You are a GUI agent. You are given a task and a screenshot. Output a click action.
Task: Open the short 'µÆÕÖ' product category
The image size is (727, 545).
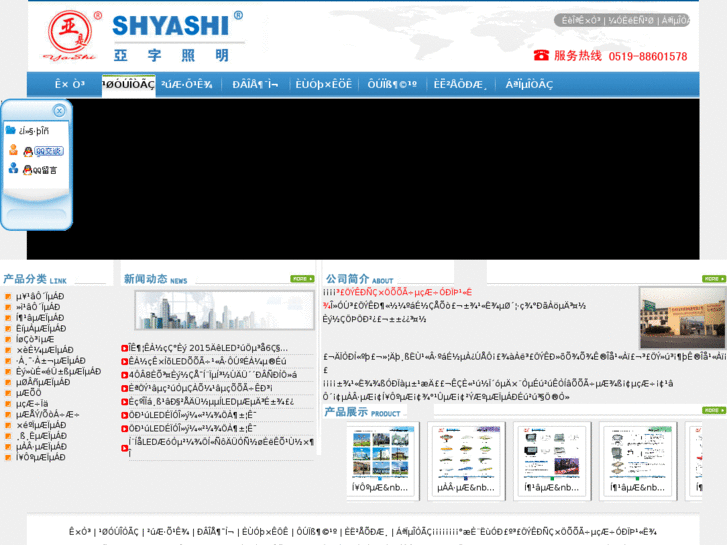pos(29,393)
